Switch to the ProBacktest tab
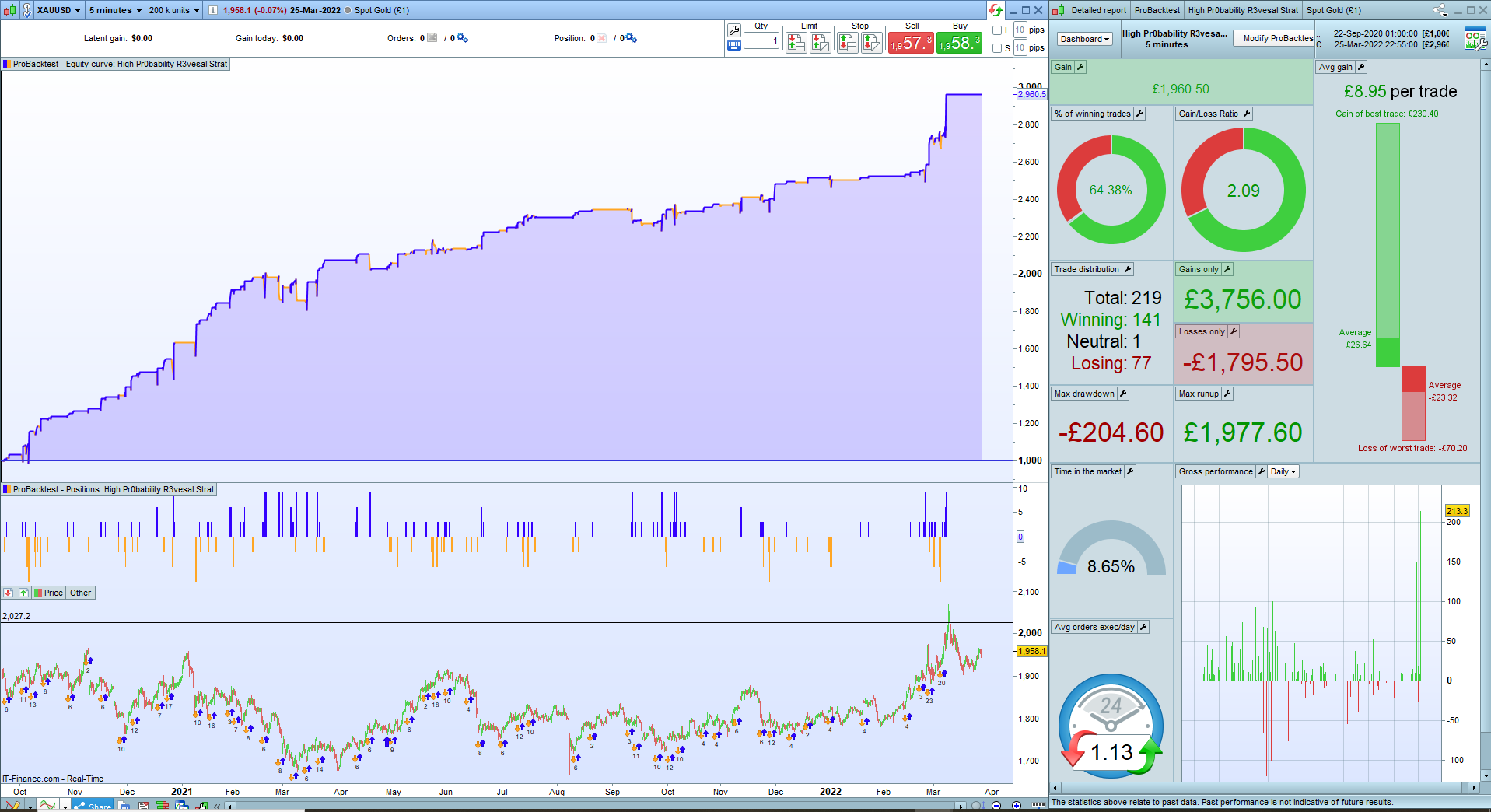The image size is (1491, 812). (x=1157, y=10)
